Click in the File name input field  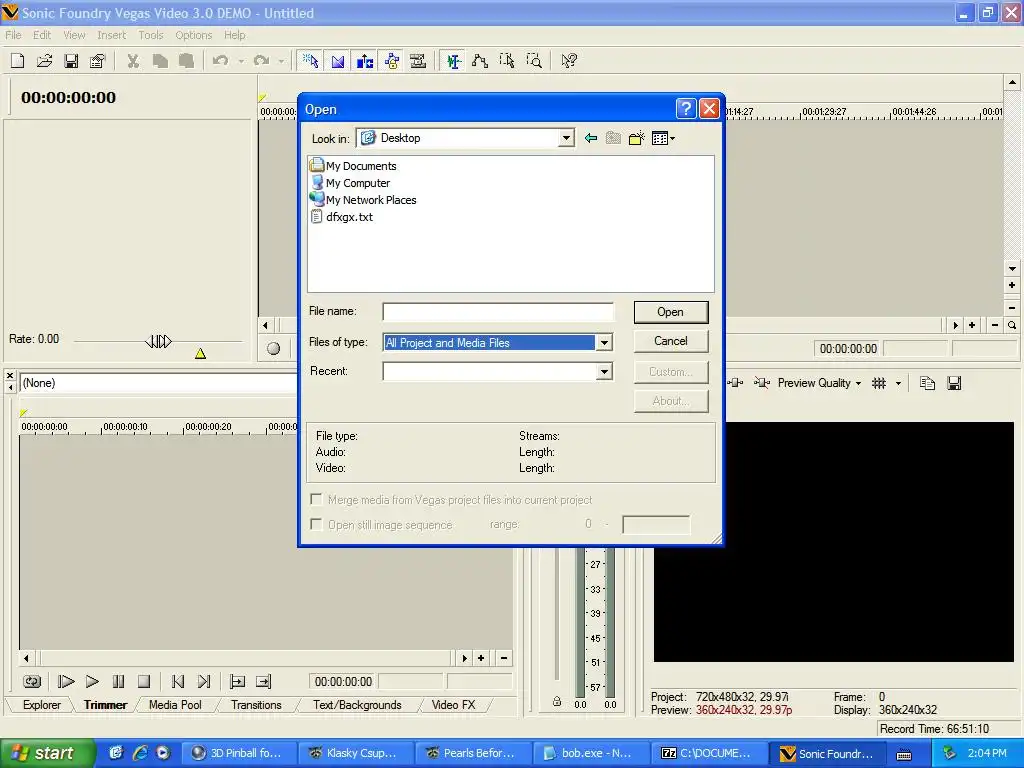click(x=498, y=312)
